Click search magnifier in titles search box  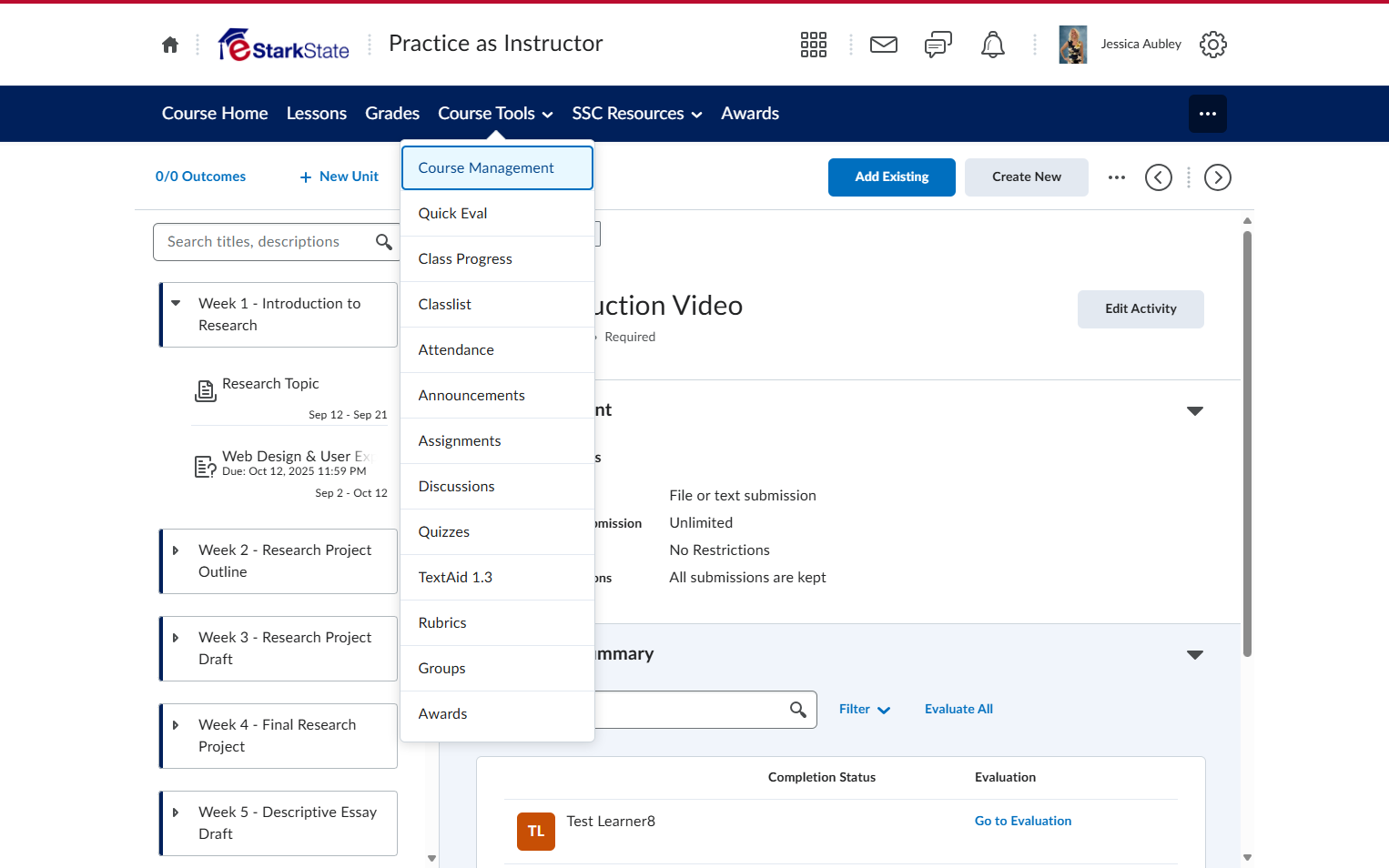384,242
